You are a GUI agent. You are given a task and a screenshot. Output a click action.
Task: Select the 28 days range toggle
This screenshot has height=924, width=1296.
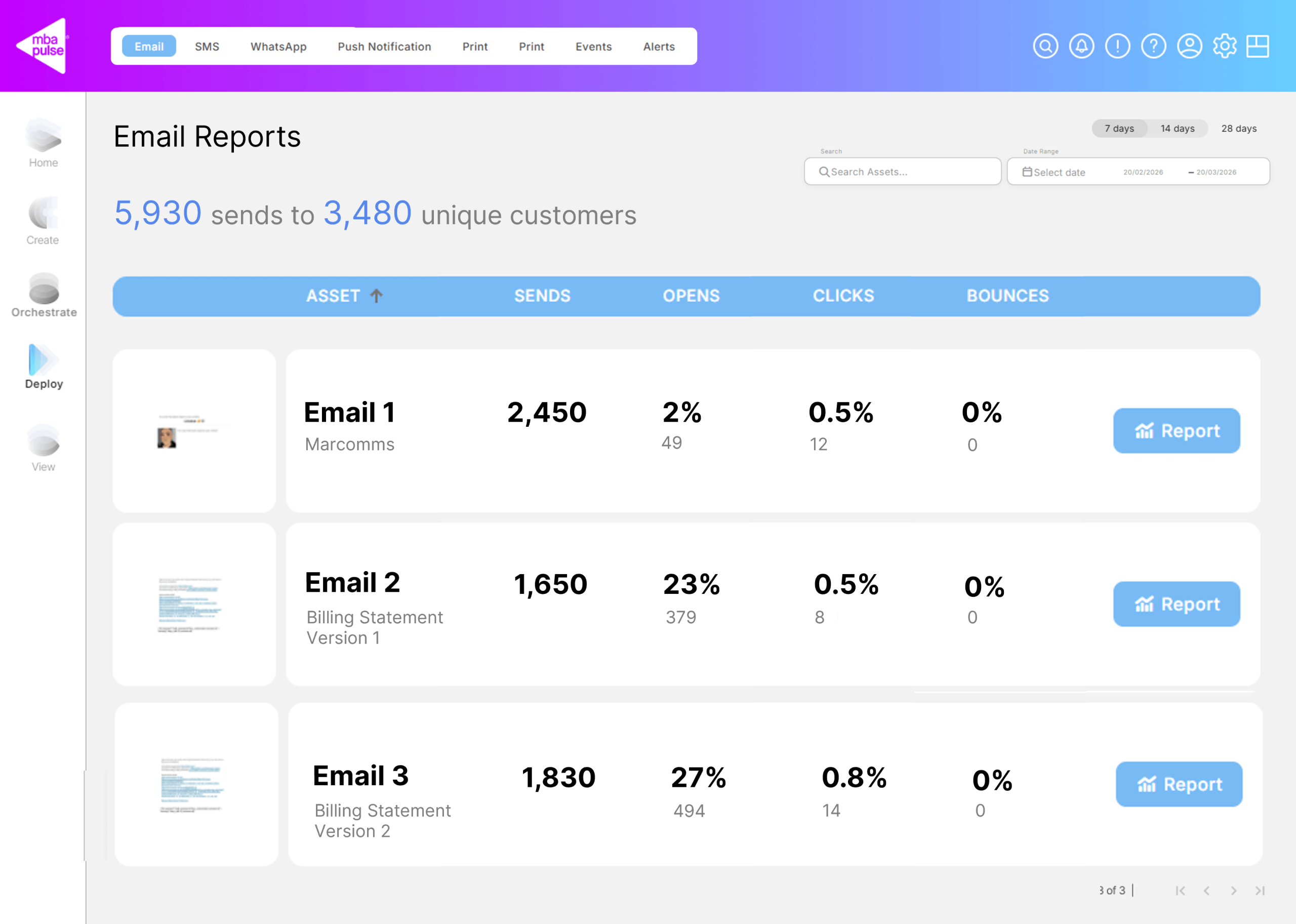[x=1238, y=129]
